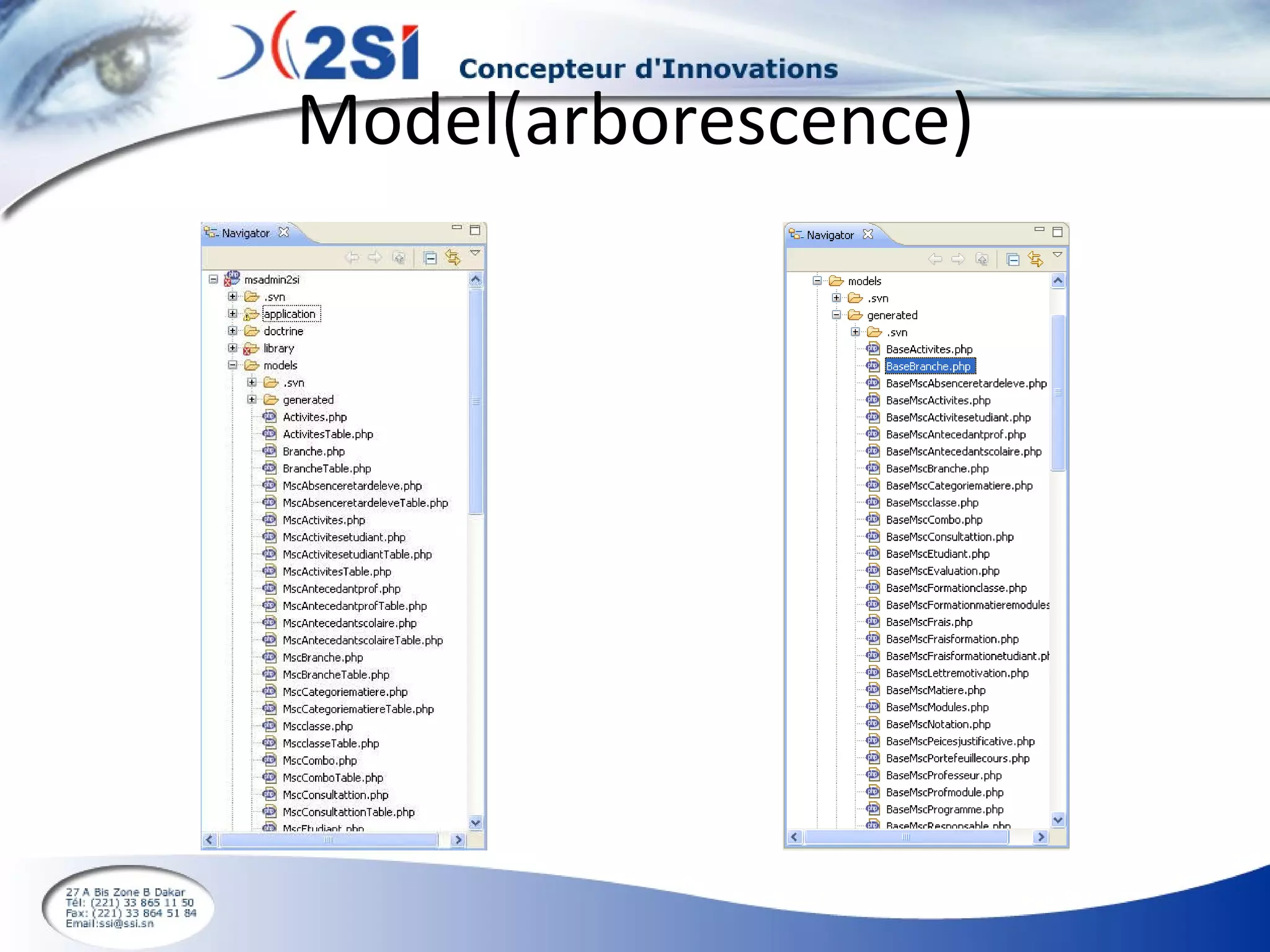Click Collapse All icon in right Navigator

(1013, 260)
